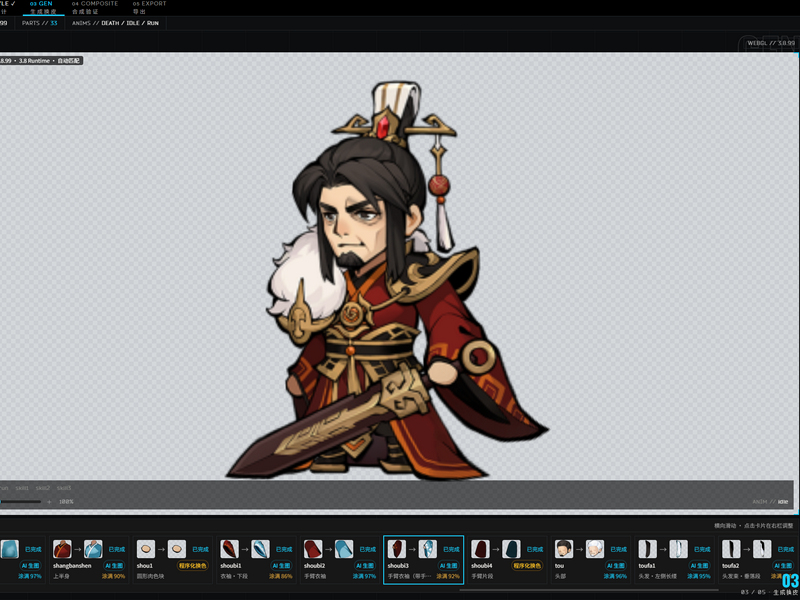Click the AI 生图 button on shoubi2 card
Screen dimensions: 800x600
click(x=365, y=566)
